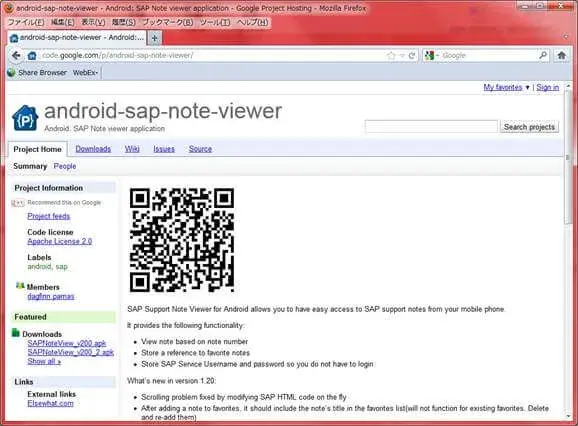Image resolution: width=578 pixels, height=426 pixels.
Task: Click the green Downloads folder icon
Action: click(16, 333)
